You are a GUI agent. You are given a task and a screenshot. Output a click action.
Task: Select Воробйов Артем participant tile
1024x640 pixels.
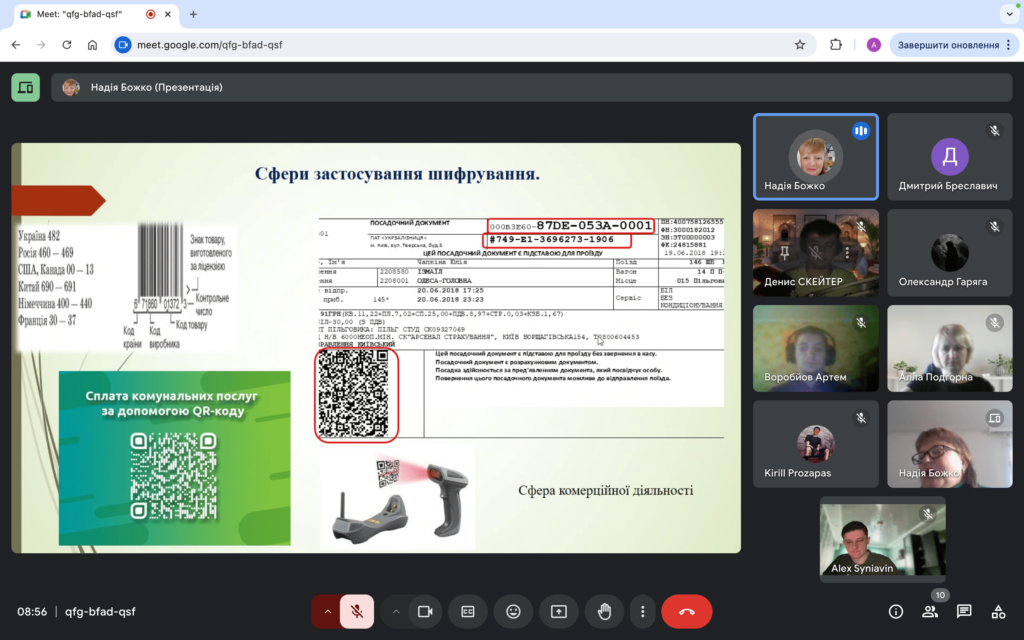point(816,349)
